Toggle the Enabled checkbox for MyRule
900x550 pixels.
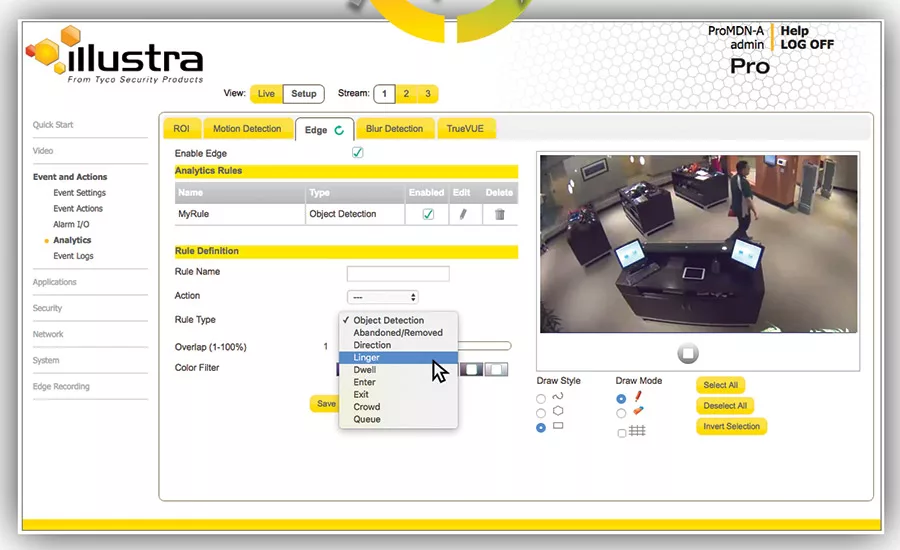click(428, 214)
